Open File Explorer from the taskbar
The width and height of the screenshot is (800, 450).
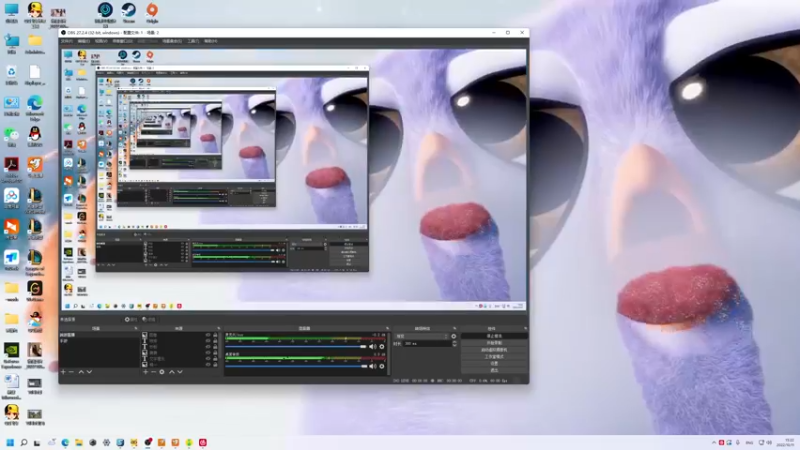(79, 442)
